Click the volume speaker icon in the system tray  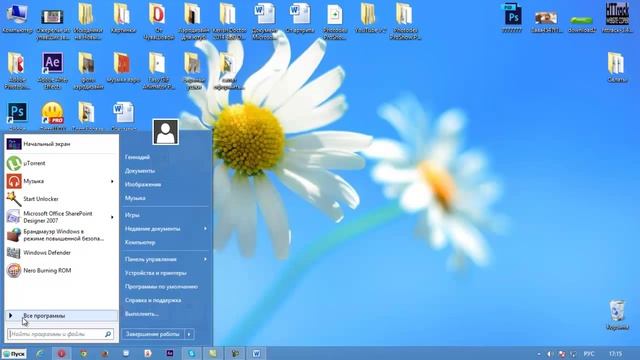(550, 354)
